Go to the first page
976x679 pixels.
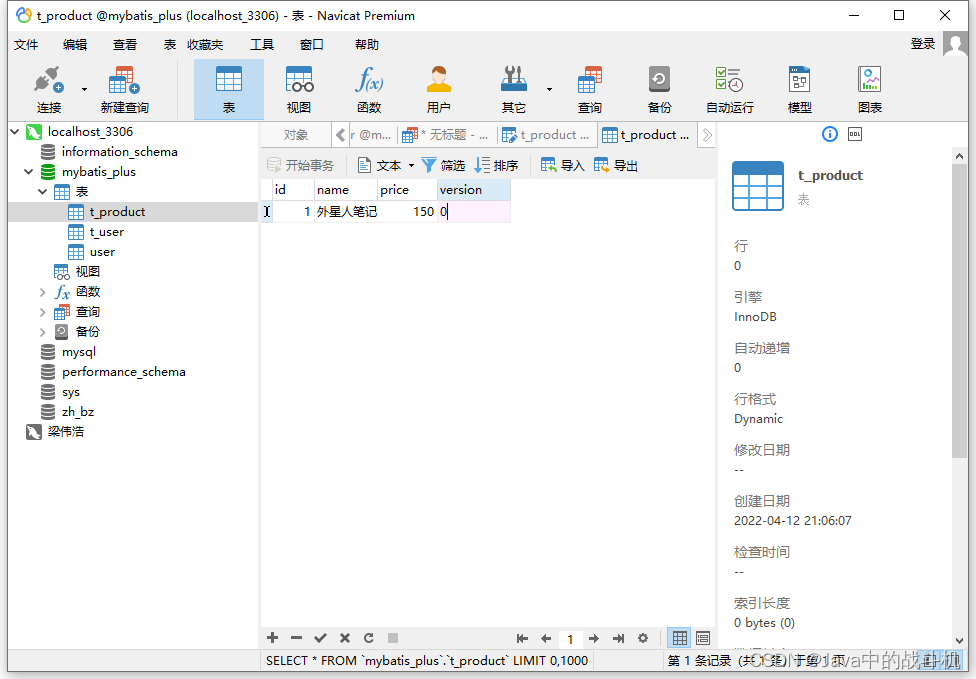(x=522, y=639)
